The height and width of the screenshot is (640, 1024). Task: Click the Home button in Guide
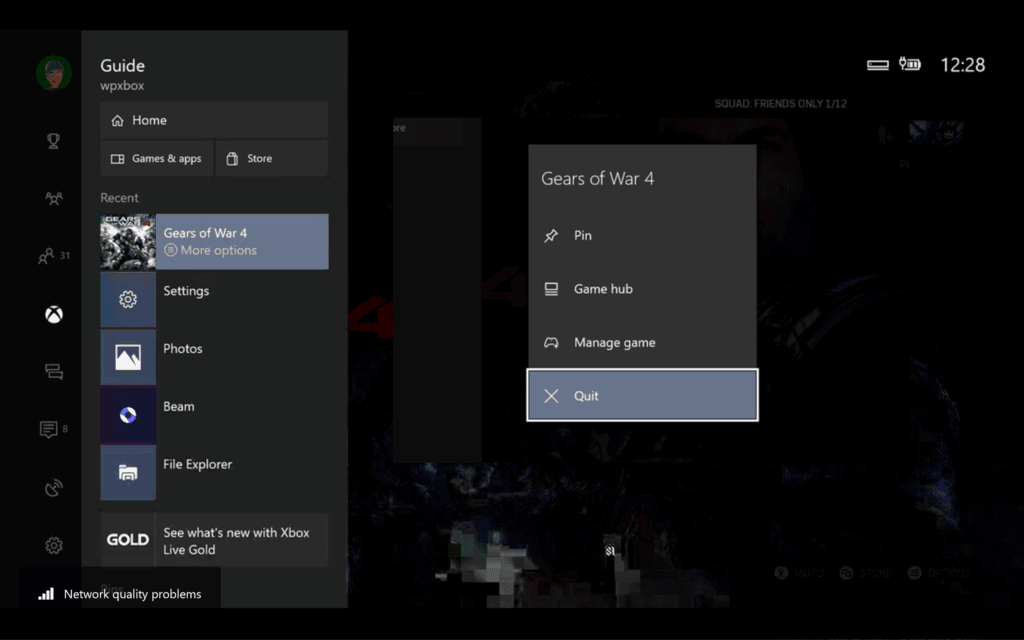click(x=214, y=120)
